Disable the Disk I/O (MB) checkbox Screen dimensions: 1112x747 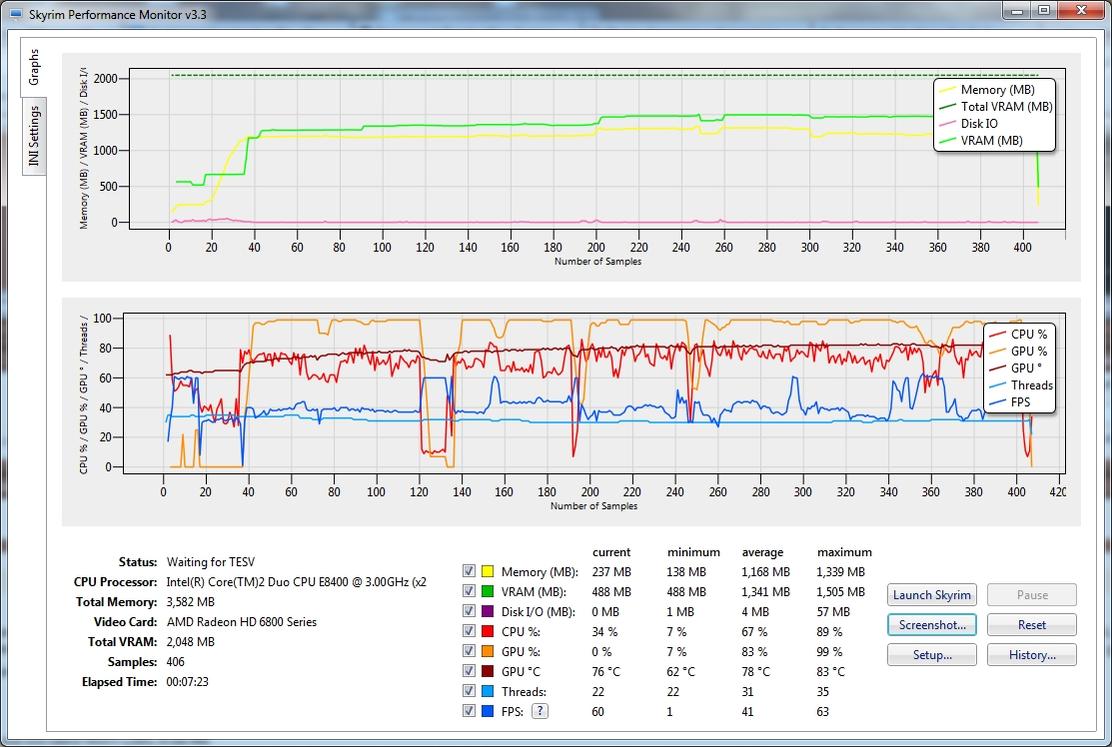pos(469,611)
